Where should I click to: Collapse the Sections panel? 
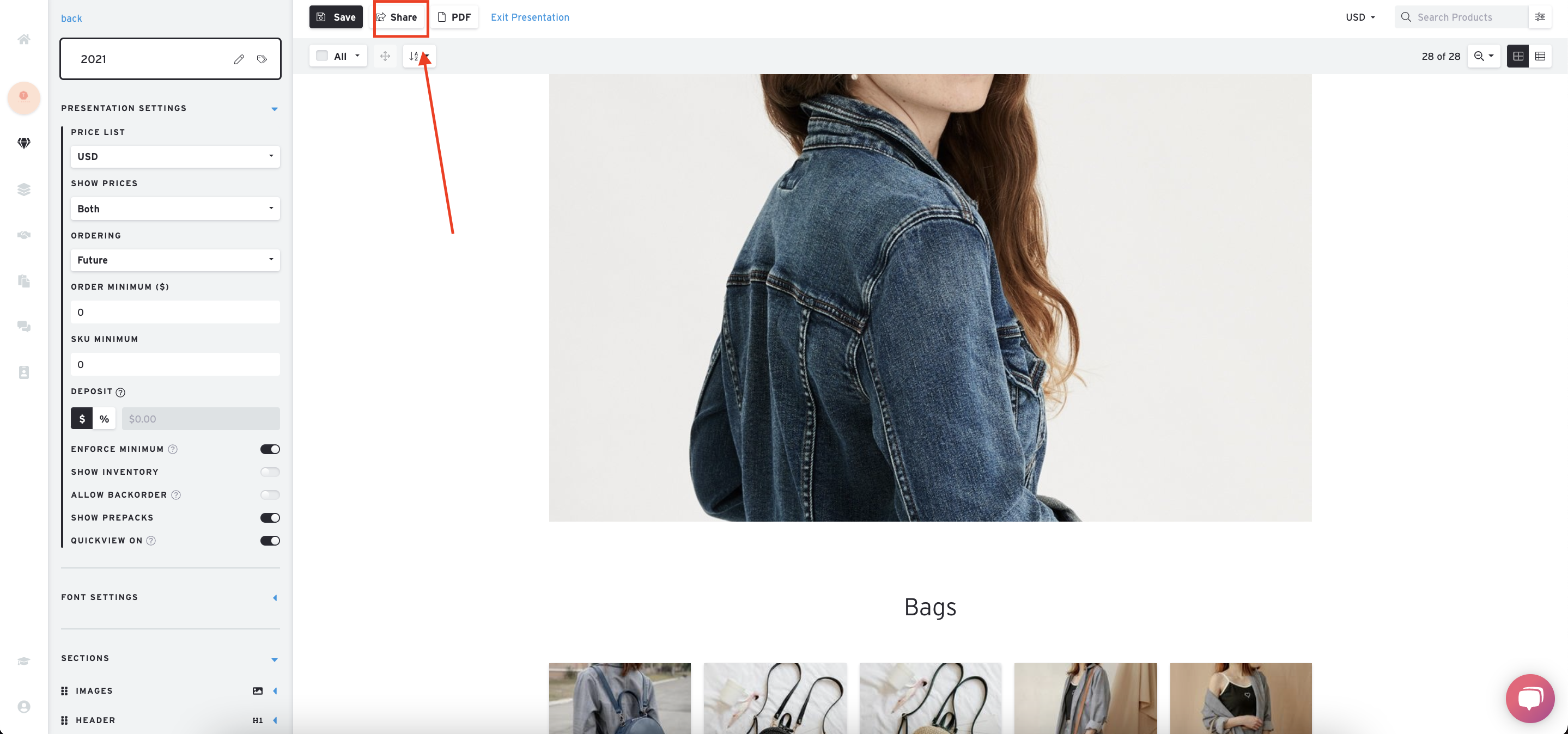click(275, 659)
